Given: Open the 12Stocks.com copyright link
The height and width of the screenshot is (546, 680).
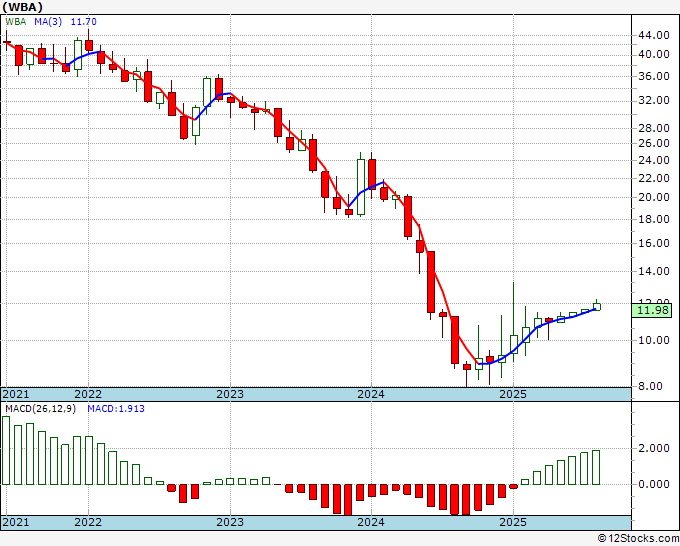Looking at the screenshot, I should 638,539.
